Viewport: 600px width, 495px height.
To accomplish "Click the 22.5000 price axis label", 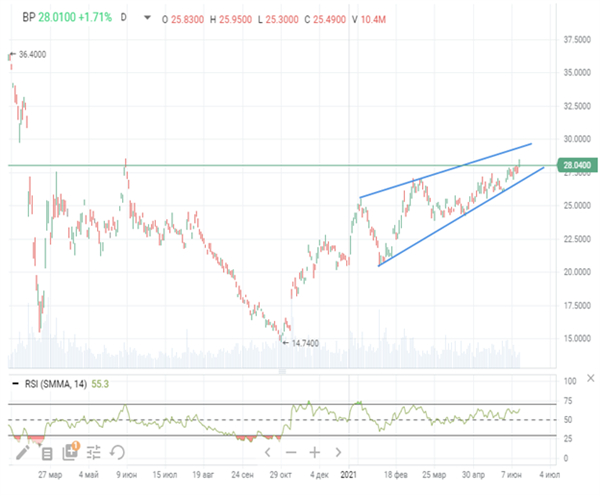I will pos(577,239).
